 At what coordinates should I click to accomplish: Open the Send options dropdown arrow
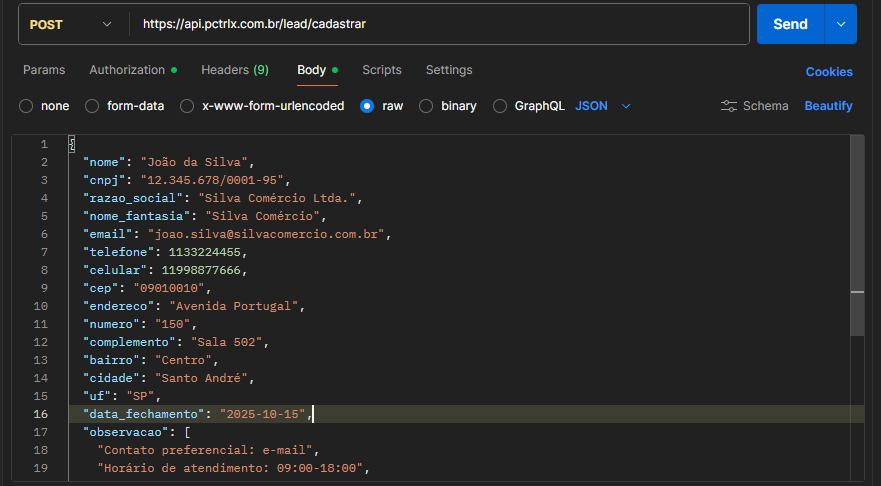(x=840, y=24)
